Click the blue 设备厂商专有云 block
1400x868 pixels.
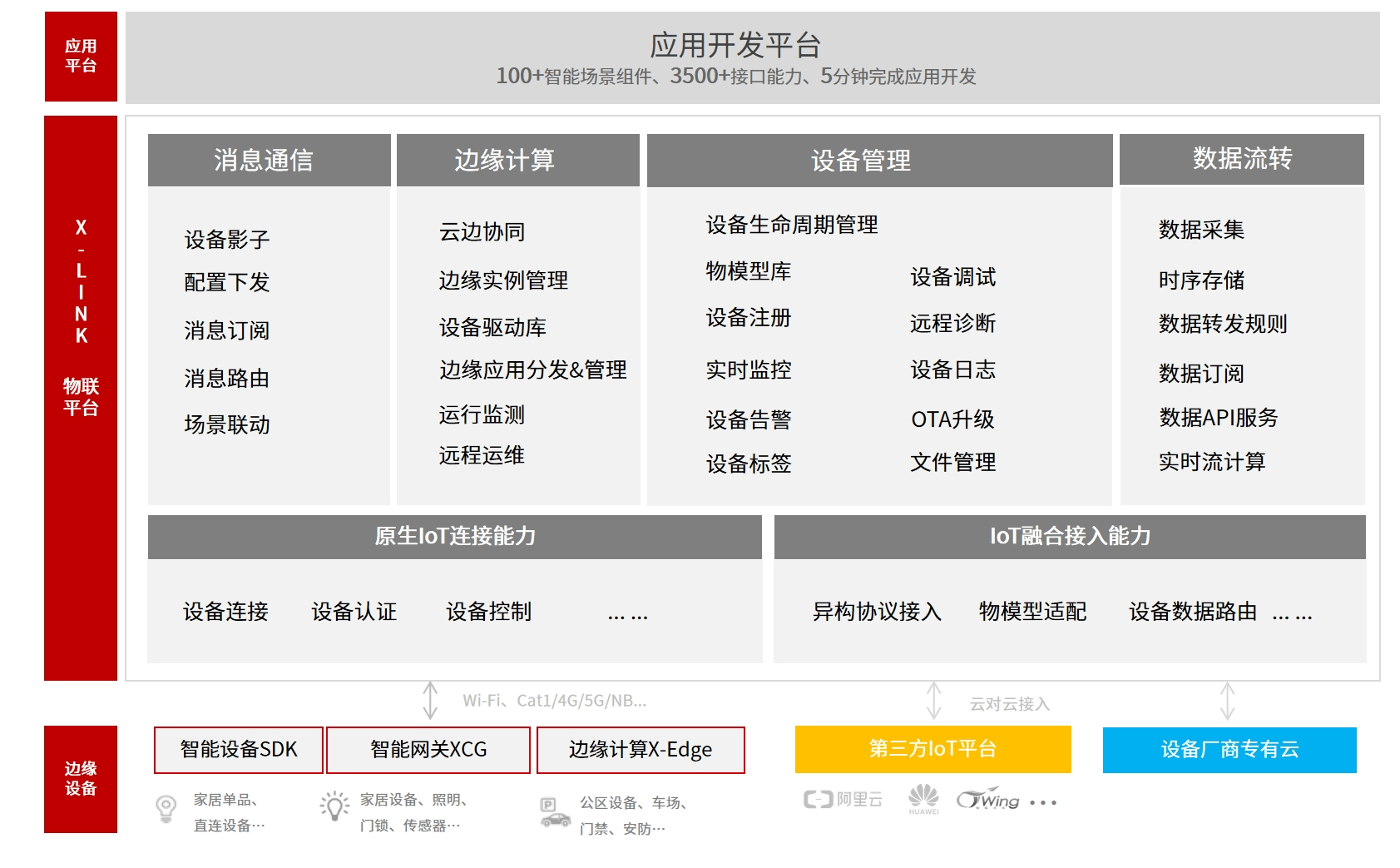[1229, 750]
